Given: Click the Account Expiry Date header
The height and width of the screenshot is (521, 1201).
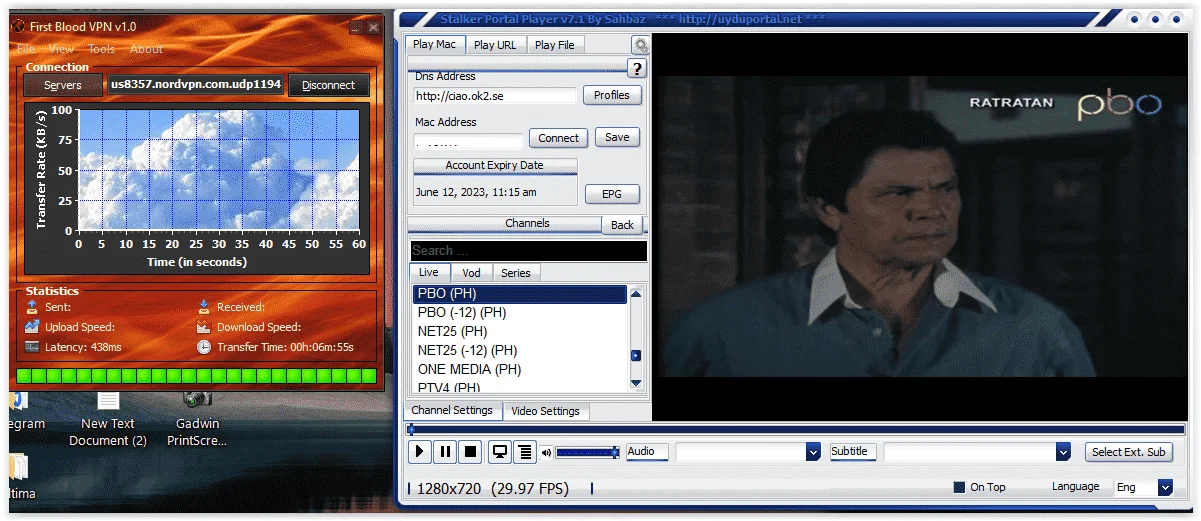Looking at the screenshot, I should coord(495,166).
